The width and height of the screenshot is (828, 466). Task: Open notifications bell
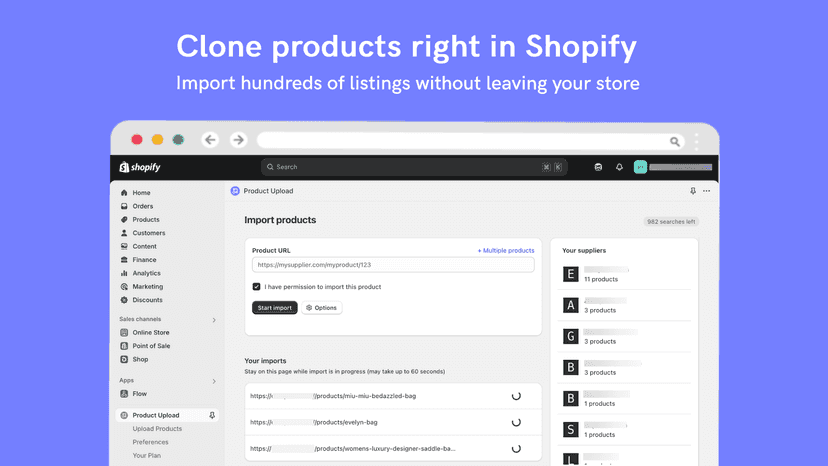pos(619,167)
